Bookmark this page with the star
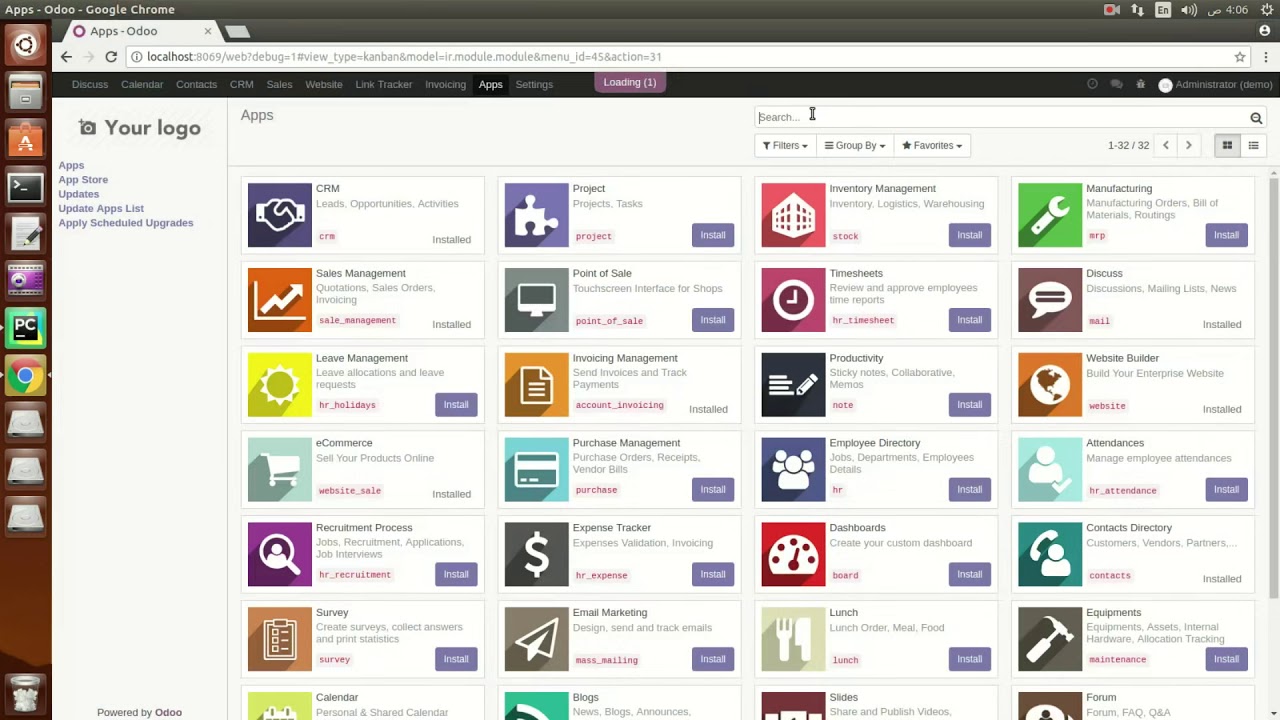 pyautogui.click(x=1240, y=57)
